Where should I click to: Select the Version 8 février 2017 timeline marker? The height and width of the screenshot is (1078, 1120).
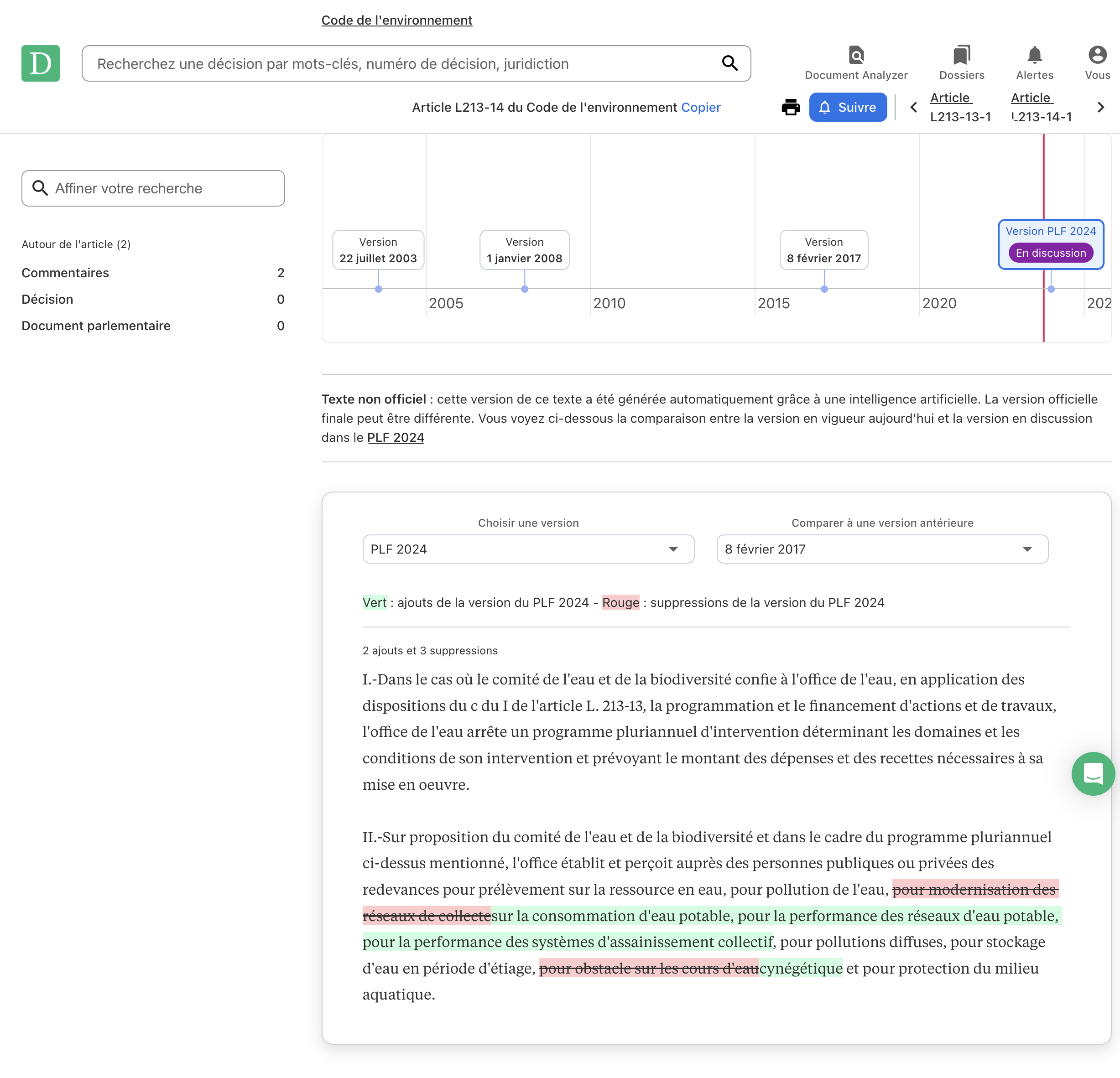823,249
